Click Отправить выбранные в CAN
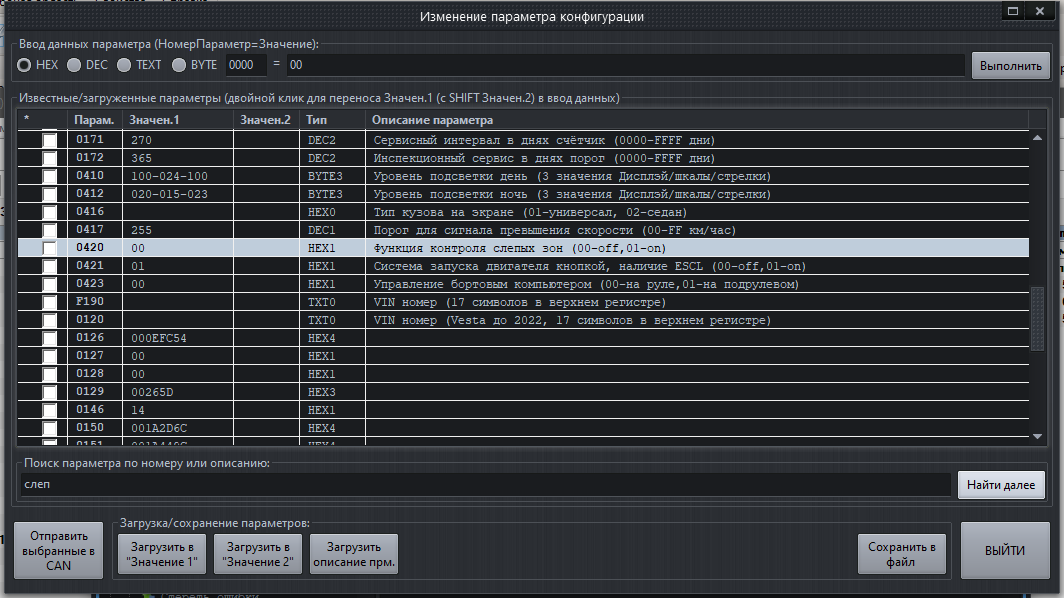The height and width of the screenshot is (598, 1064). pos(60,551)
